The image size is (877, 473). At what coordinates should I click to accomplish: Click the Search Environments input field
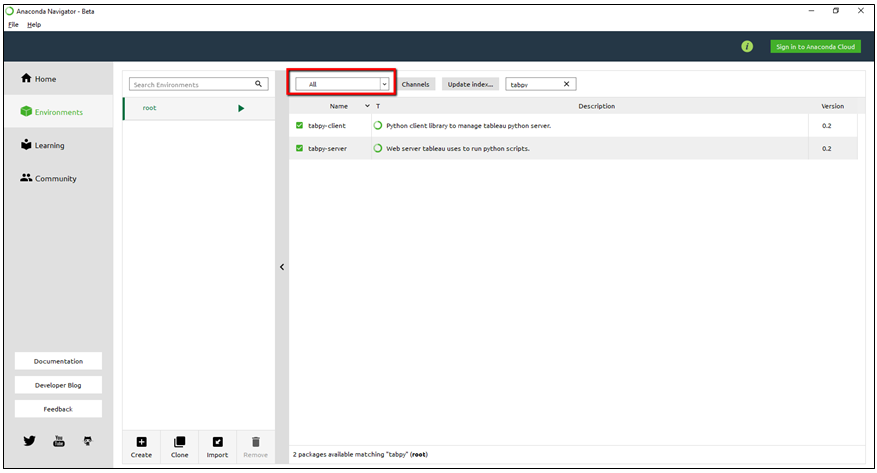click(x=192, y=85)
